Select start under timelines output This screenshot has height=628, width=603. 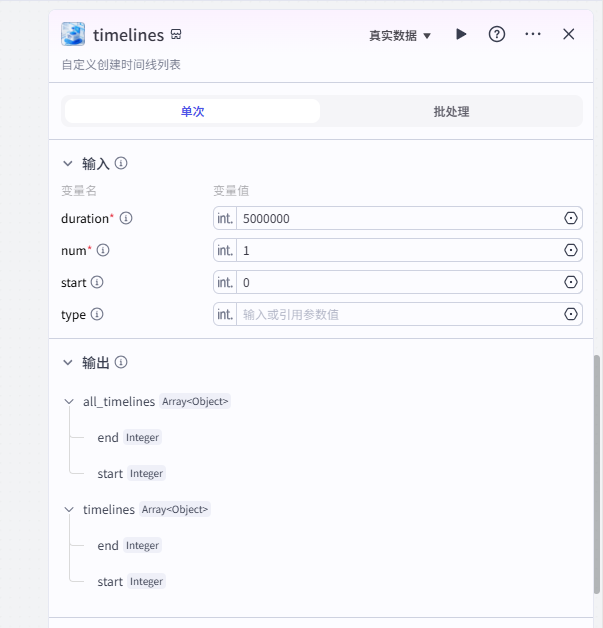110,582
